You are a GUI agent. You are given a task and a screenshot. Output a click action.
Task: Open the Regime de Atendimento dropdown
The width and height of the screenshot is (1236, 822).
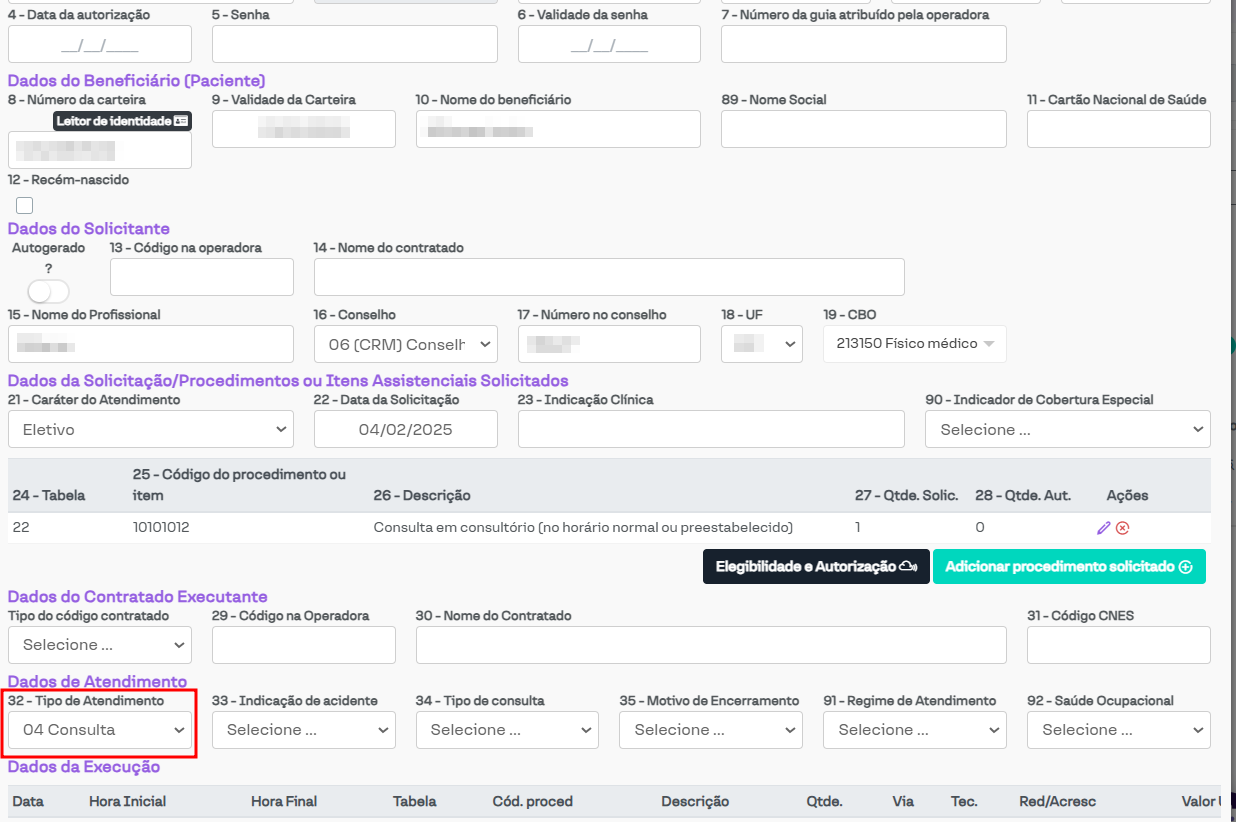pyautogui.click(x=914, y=730)
